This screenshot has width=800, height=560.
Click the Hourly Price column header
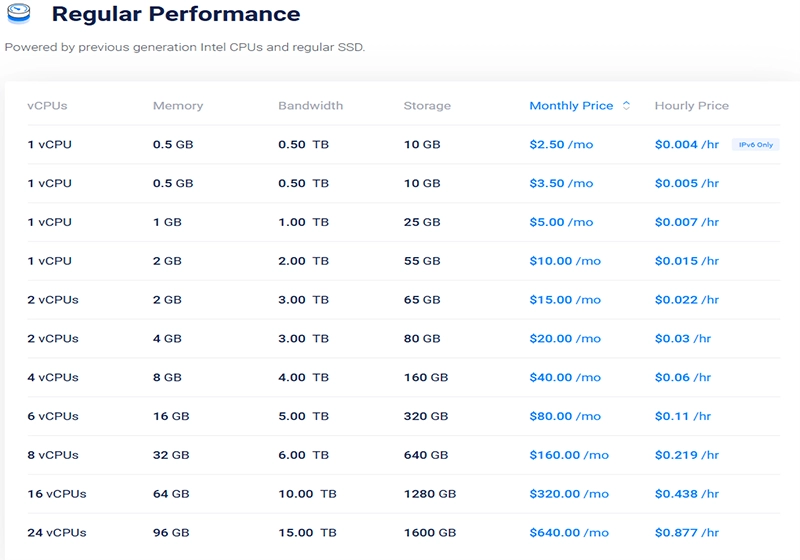[x=691, y=105]
